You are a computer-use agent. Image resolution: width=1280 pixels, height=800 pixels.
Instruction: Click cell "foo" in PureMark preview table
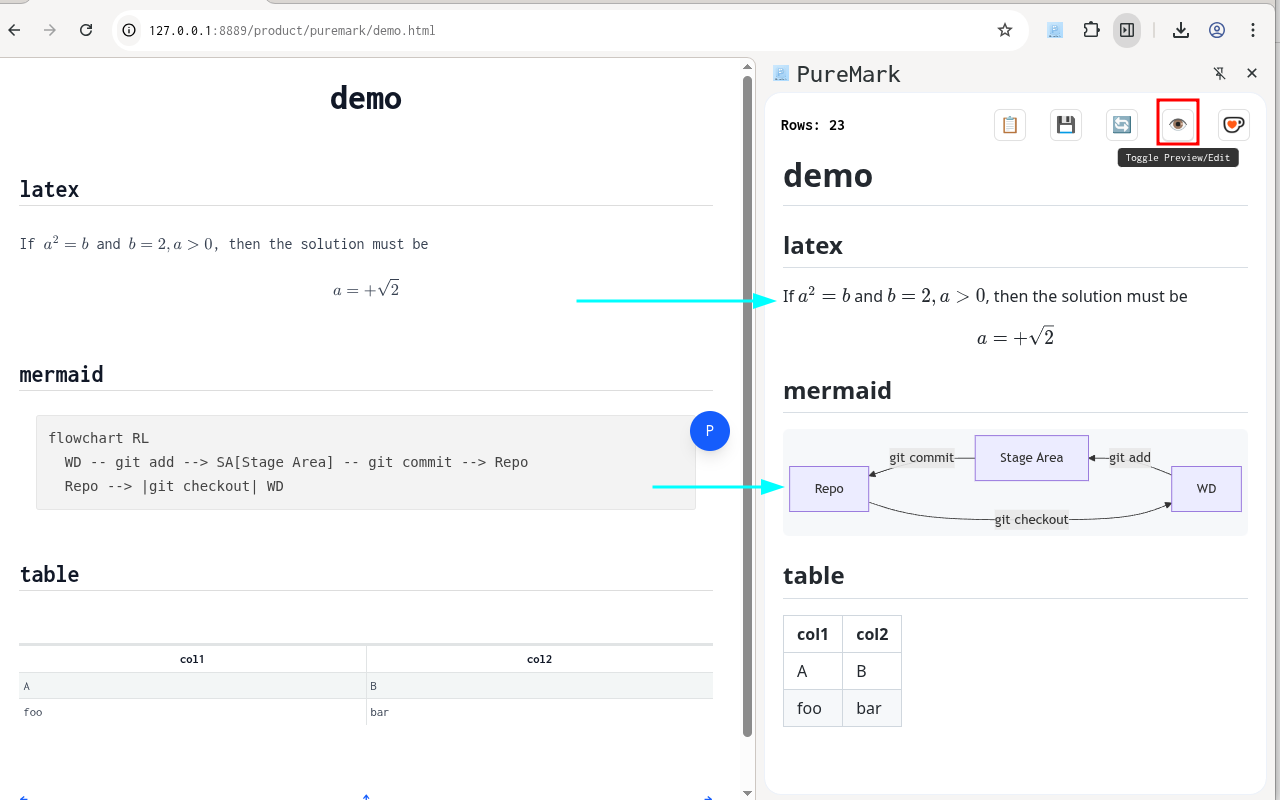coord(813,708)
